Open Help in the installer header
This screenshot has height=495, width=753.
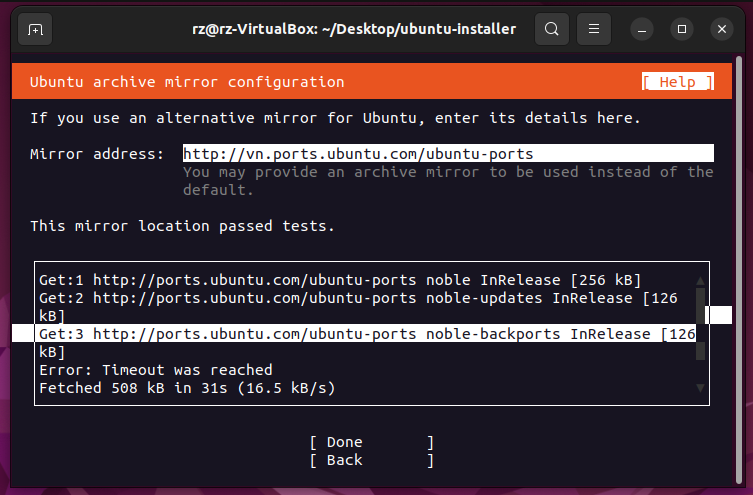(x=677, y=82)
